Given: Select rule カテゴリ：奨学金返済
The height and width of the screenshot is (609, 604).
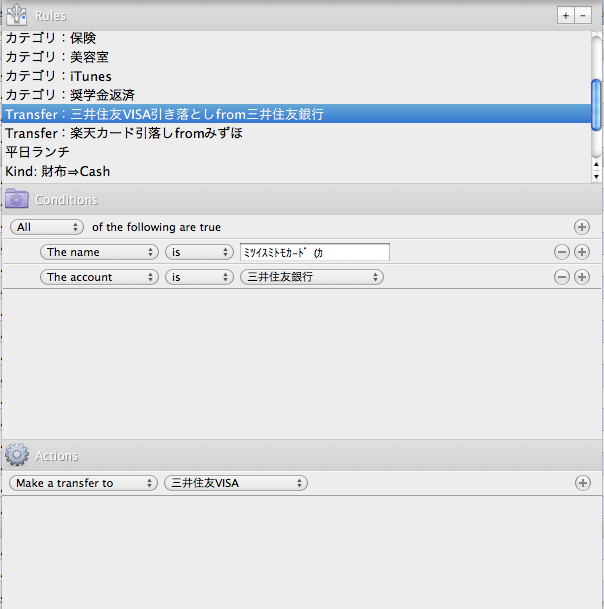Looking at the screenshot, I should point(296,95).
